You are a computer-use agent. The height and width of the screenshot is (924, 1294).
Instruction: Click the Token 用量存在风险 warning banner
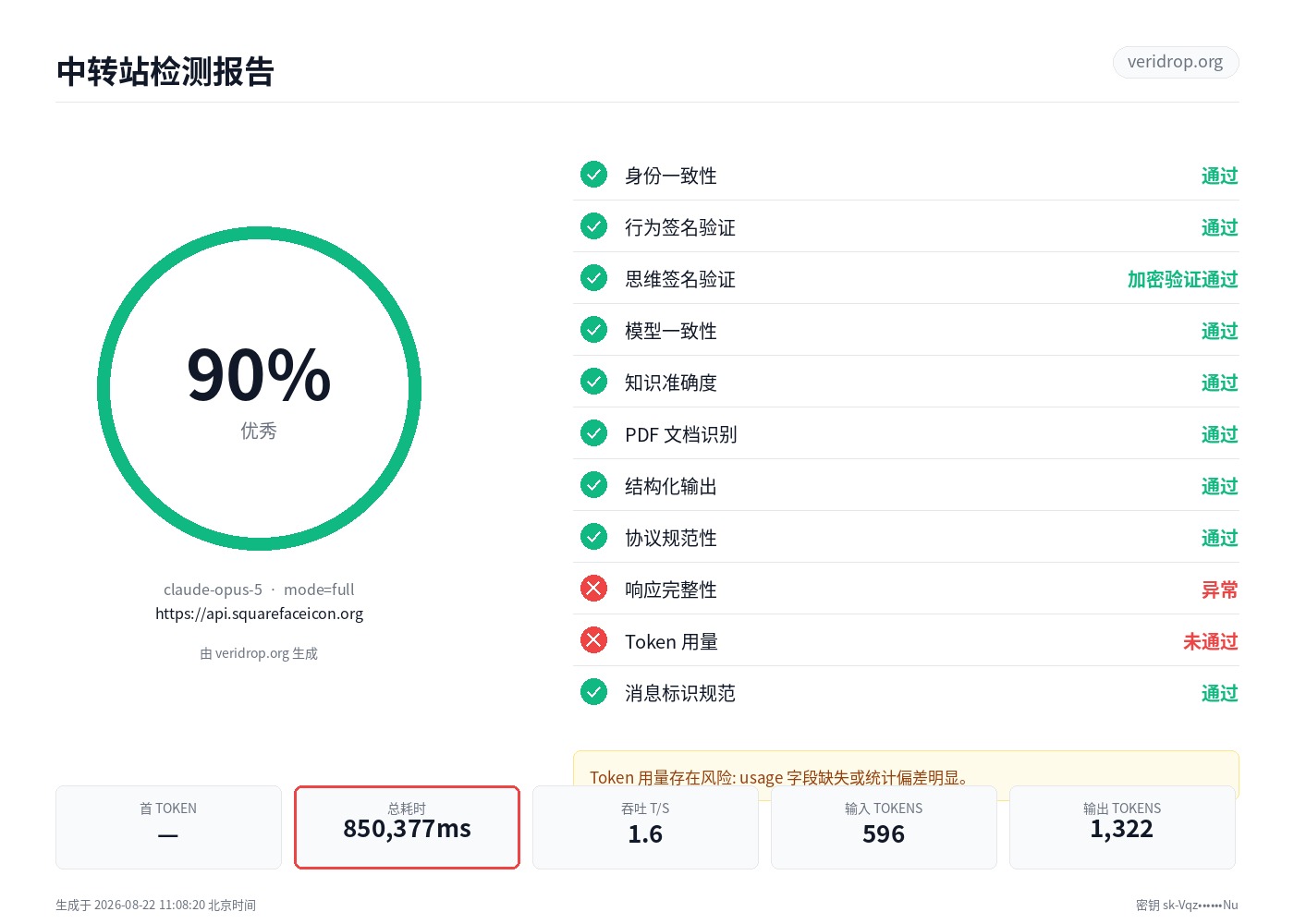[x=906, y=774]
